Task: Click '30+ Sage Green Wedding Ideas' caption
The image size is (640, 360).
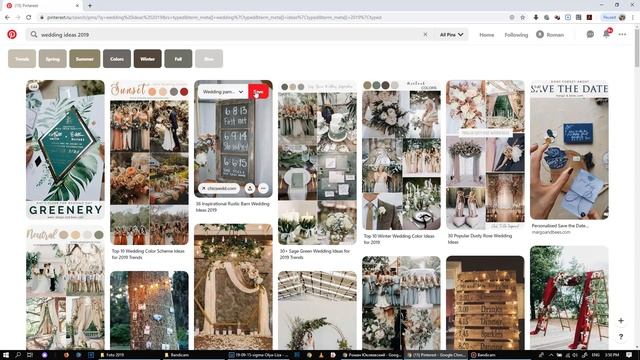Action: (315, 254)
